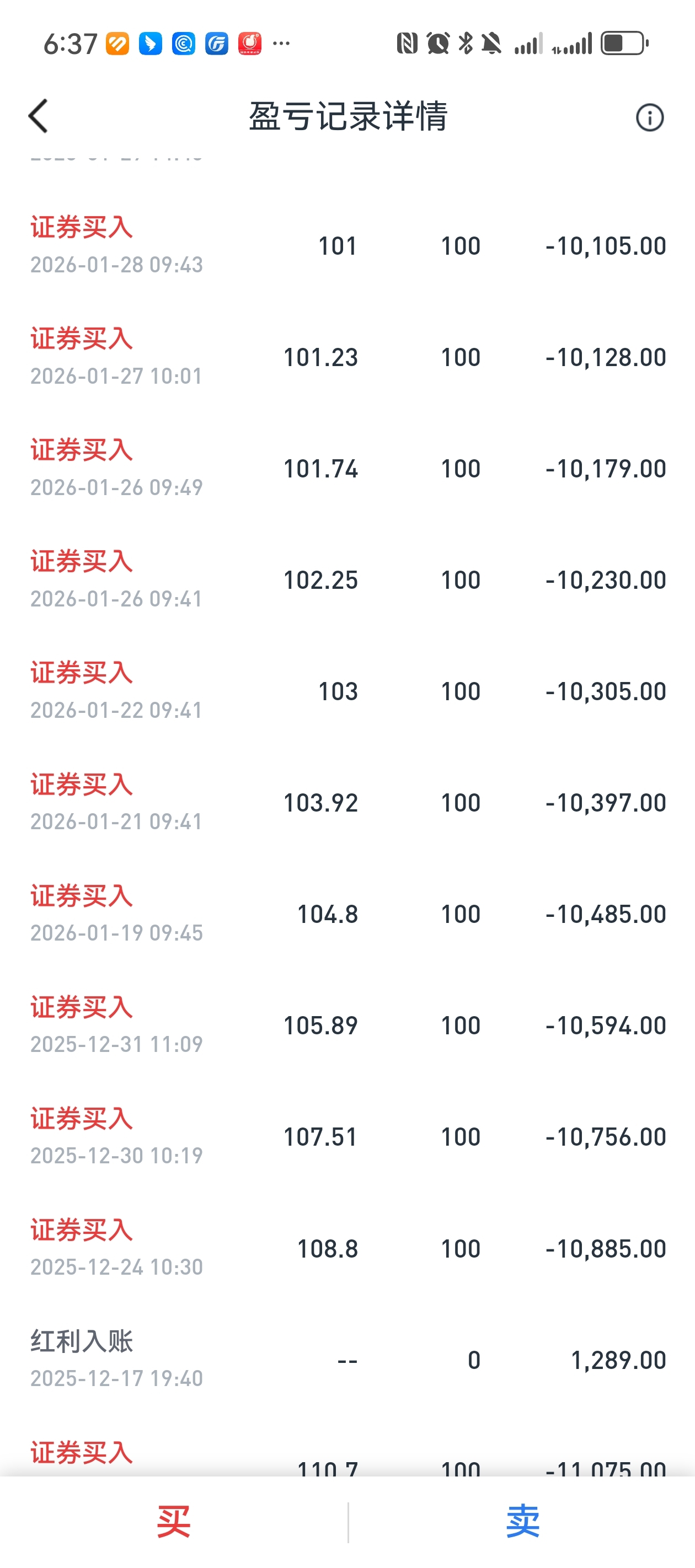Open the 2026-01-22 09:41 buy record

(347, 691)
